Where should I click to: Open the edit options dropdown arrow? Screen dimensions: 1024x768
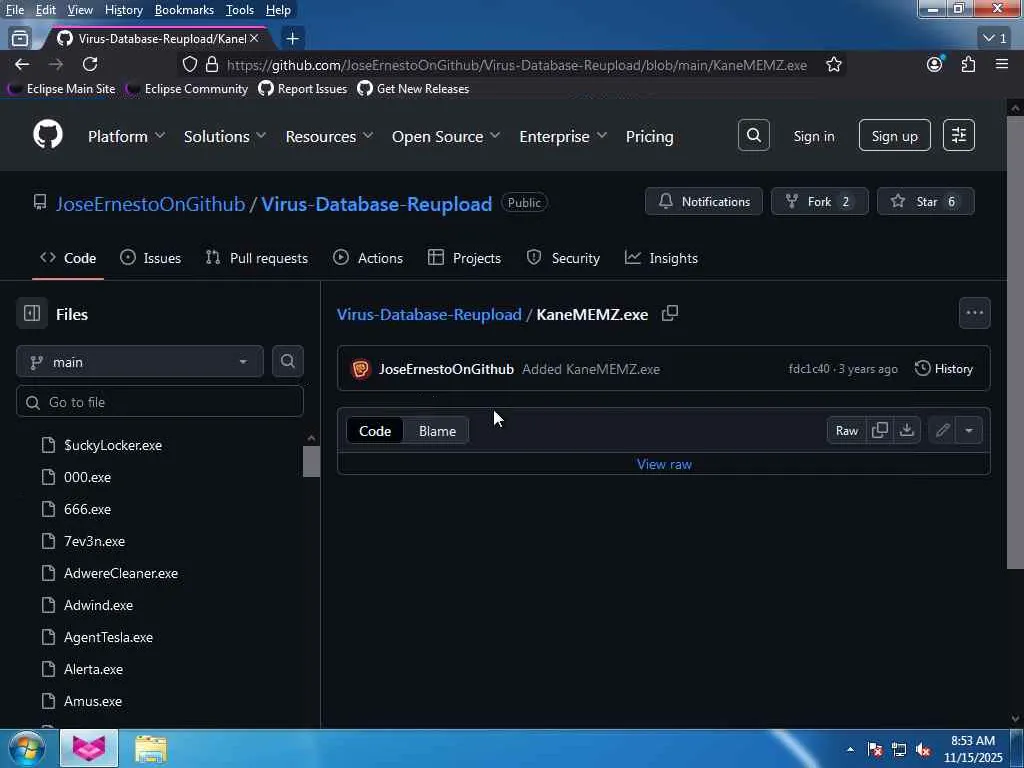969,430
